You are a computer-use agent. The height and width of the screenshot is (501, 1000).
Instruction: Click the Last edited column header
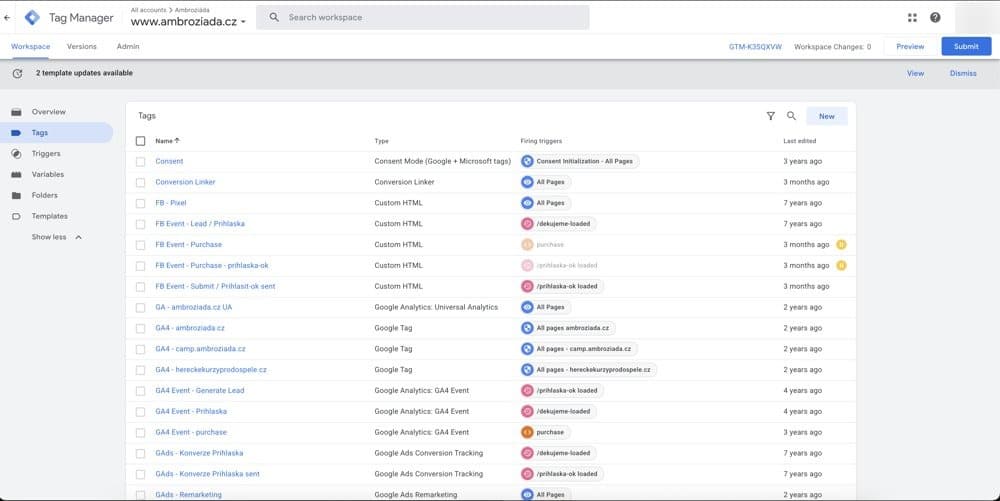pos(800,141)
